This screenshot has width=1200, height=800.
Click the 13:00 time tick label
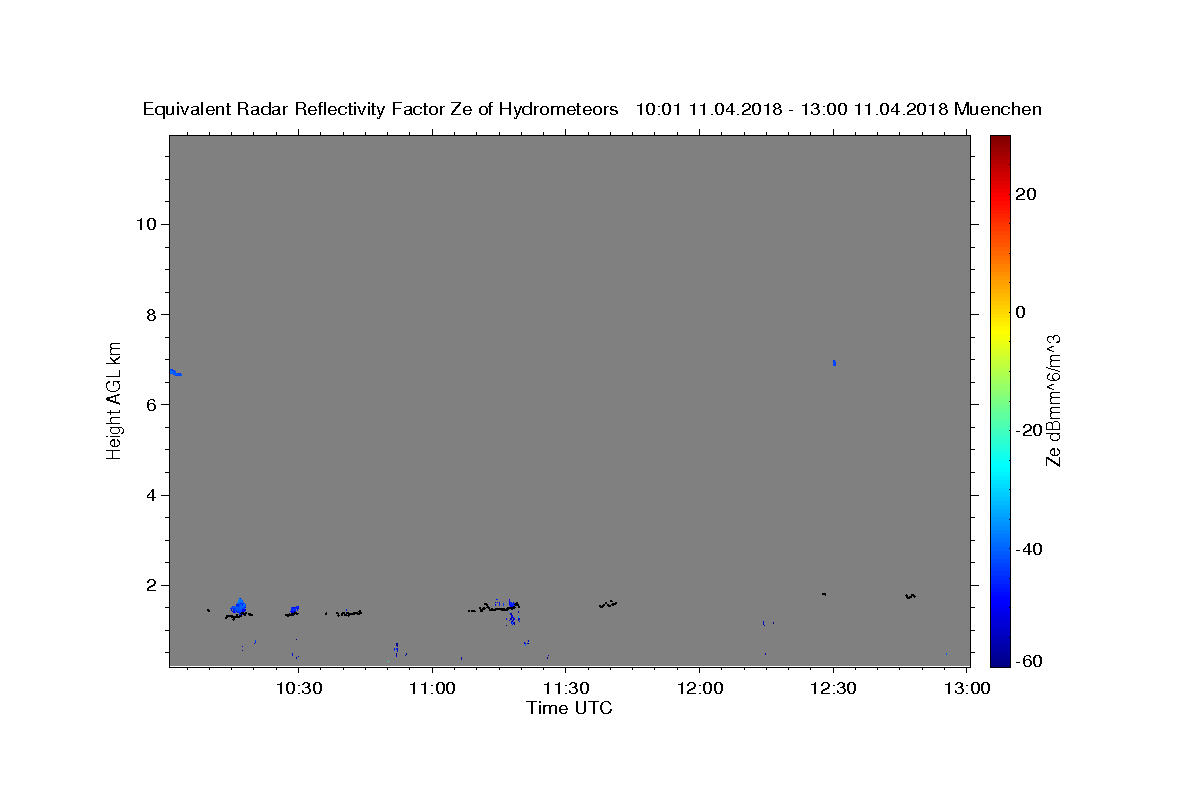(966, 688)
